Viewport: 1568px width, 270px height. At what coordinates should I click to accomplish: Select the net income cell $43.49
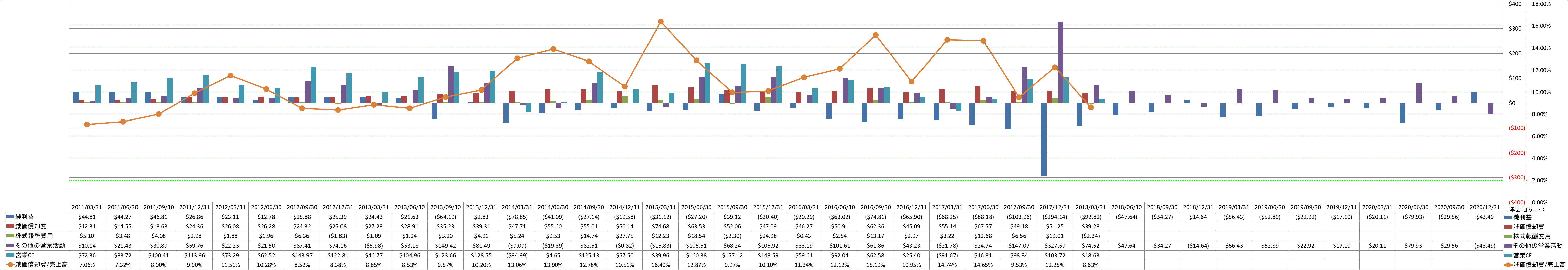click(x=1485, y=217)
